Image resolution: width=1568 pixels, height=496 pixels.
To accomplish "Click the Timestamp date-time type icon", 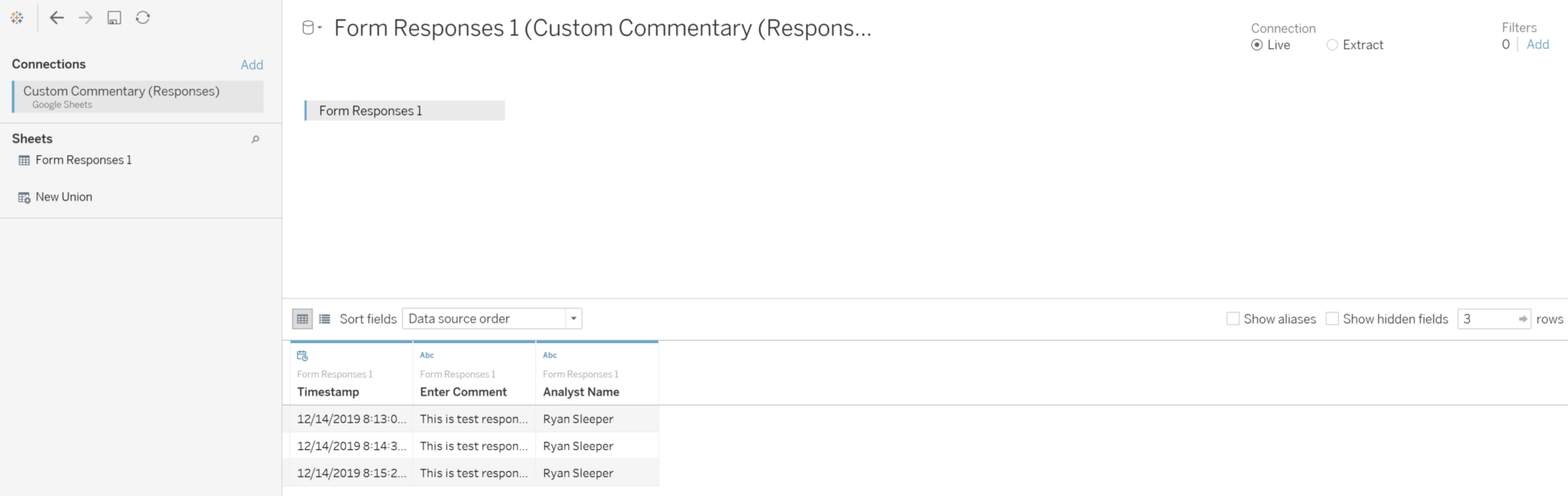I will [x=302, y=356].
